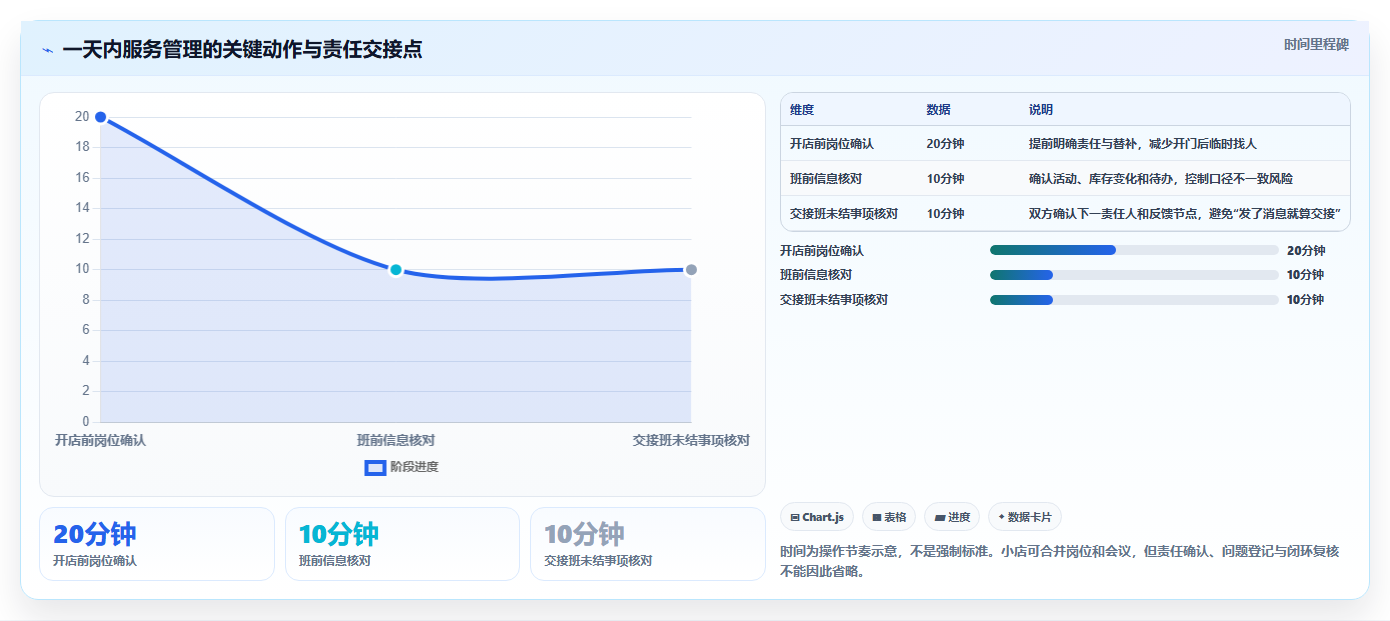
Task: Click x-axis label 开店前岗位确认
Action: [100, 440]
